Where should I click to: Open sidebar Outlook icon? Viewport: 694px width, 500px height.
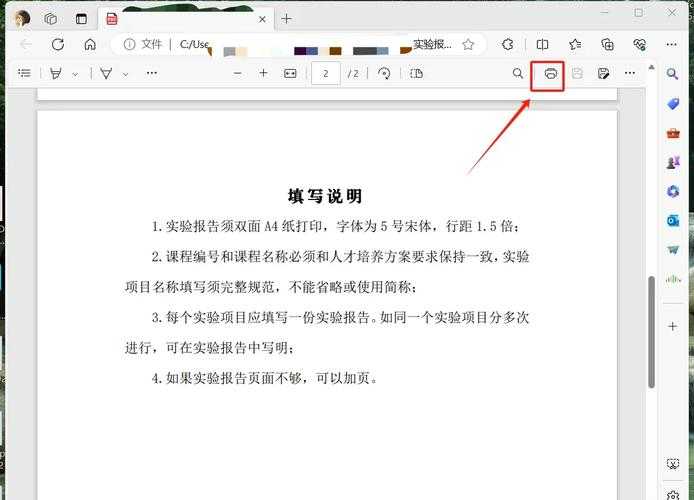coord(673,220)
